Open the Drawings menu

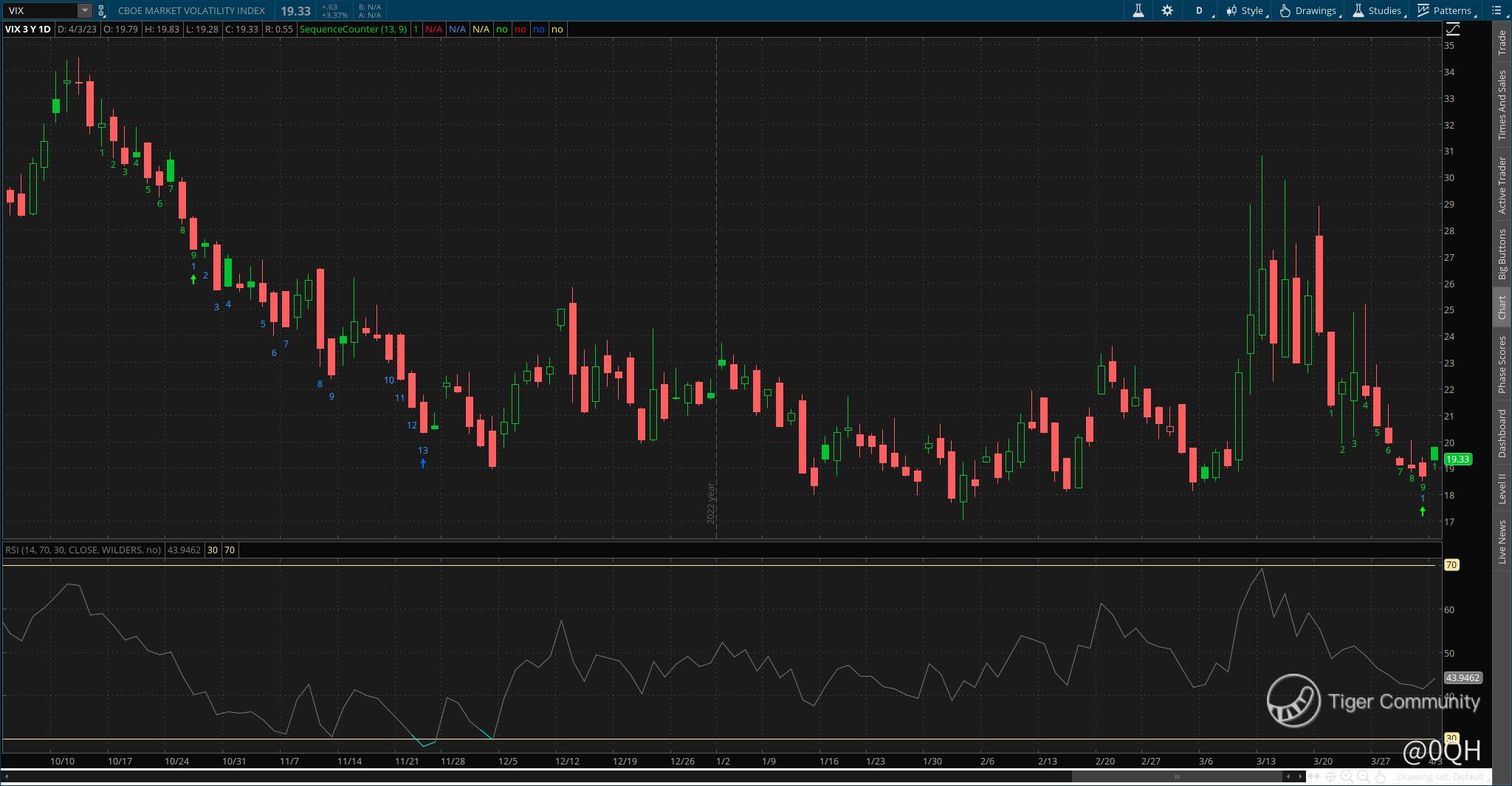pos(1309,10)
